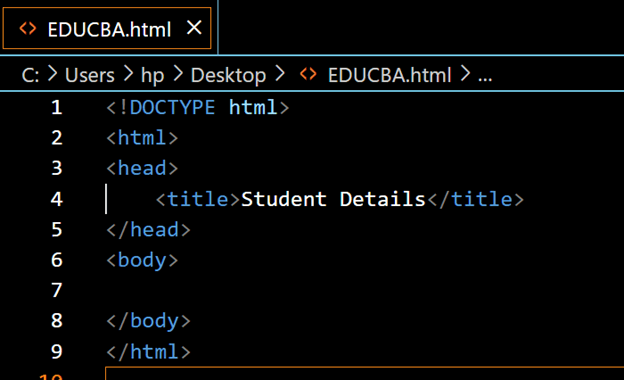Image resolution: width=624 pixels, height=380 pixels.
Task: Open the Desktop breadcrumb folder
Action: point(228,76)
